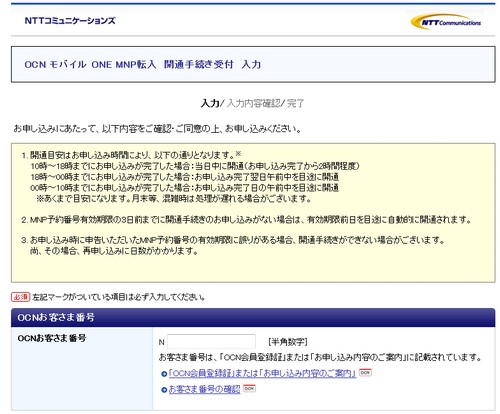Viewport: 500px width, 414px height.
Task: Click the red 必須 badge
Action: click(x=21, y=297)
